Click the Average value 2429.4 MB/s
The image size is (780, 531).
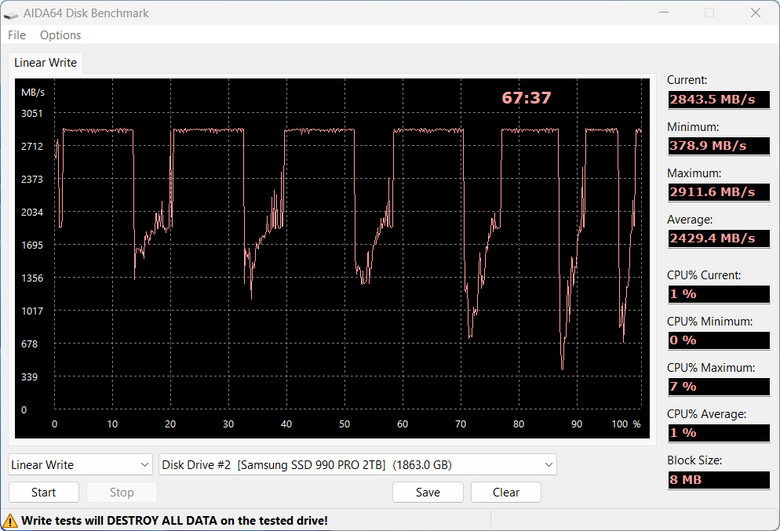tap(719, 238)
